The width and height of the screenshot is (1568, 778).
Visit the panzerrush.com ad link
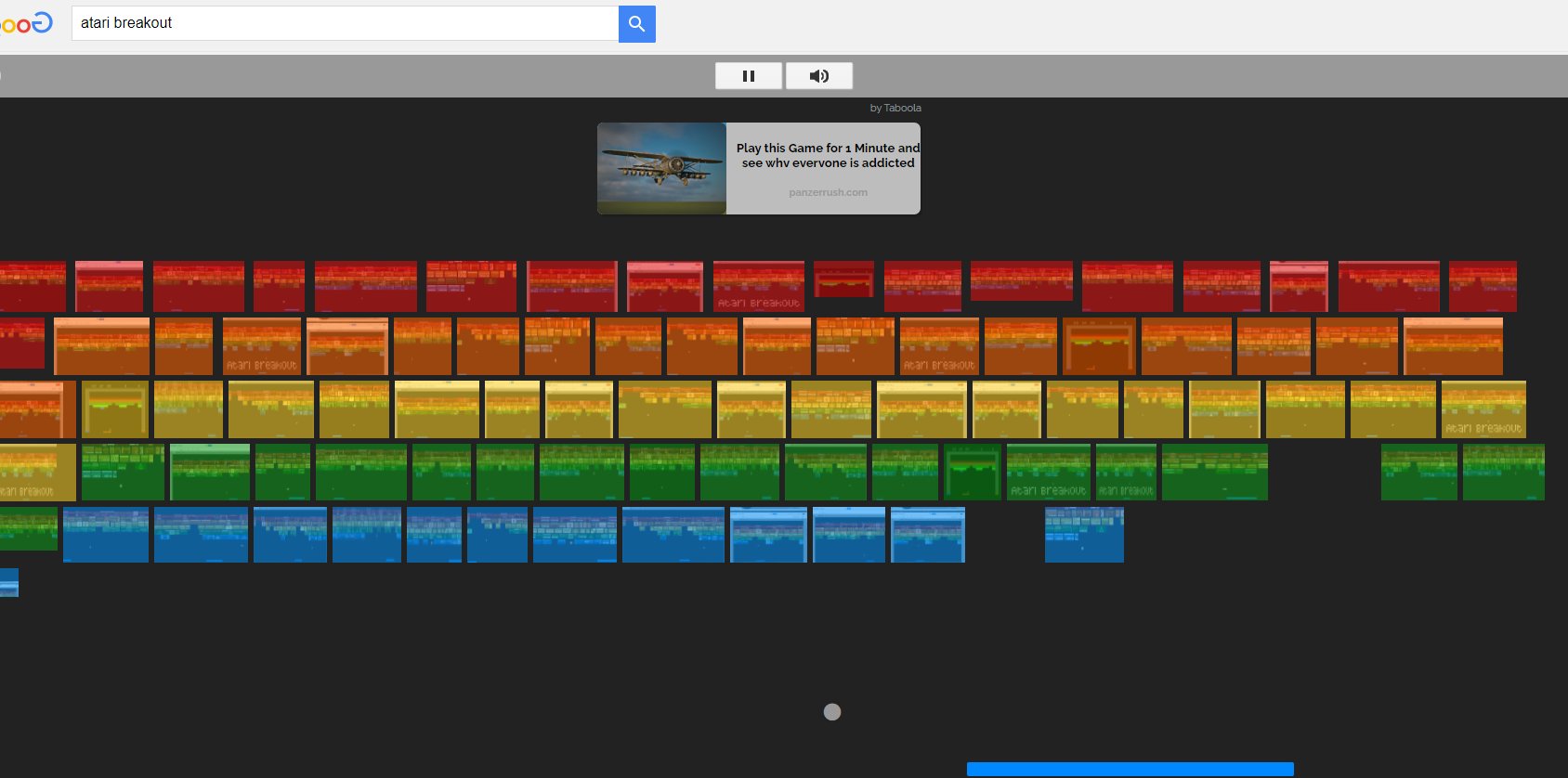point(828,192)
